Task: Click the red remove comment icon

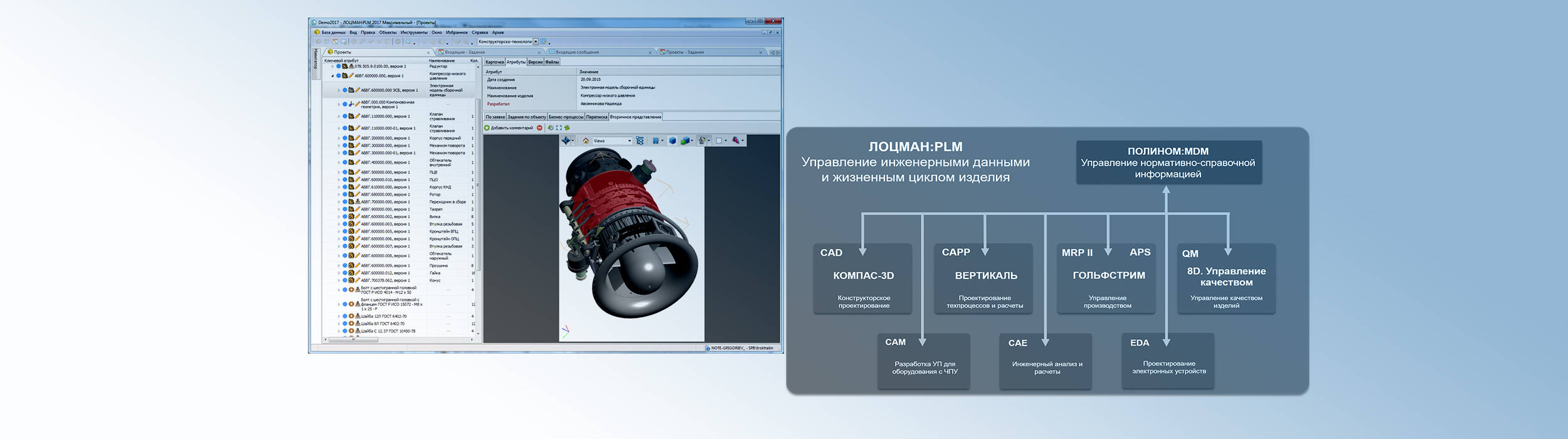Action: click(x=539, y=128)
